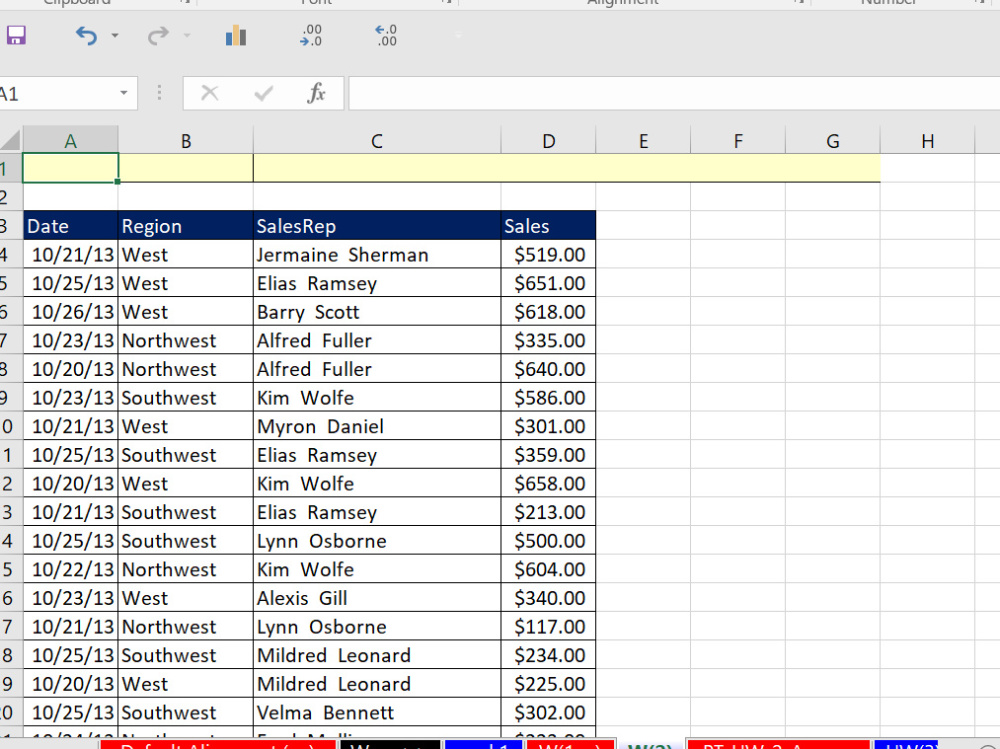This screenshot has width=1000, height=749.
Task: Select the cell with date 10/26/13
Action: tap(71, 311)
